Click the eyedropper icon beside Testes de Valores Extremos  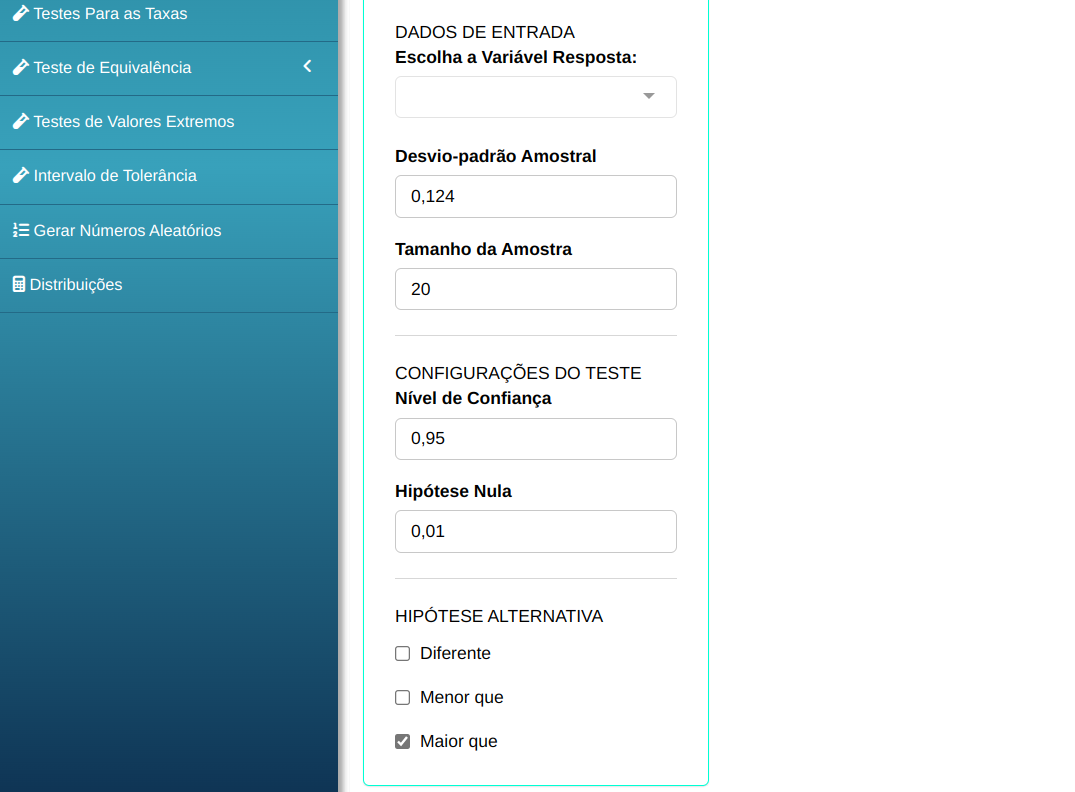[20, 122]
